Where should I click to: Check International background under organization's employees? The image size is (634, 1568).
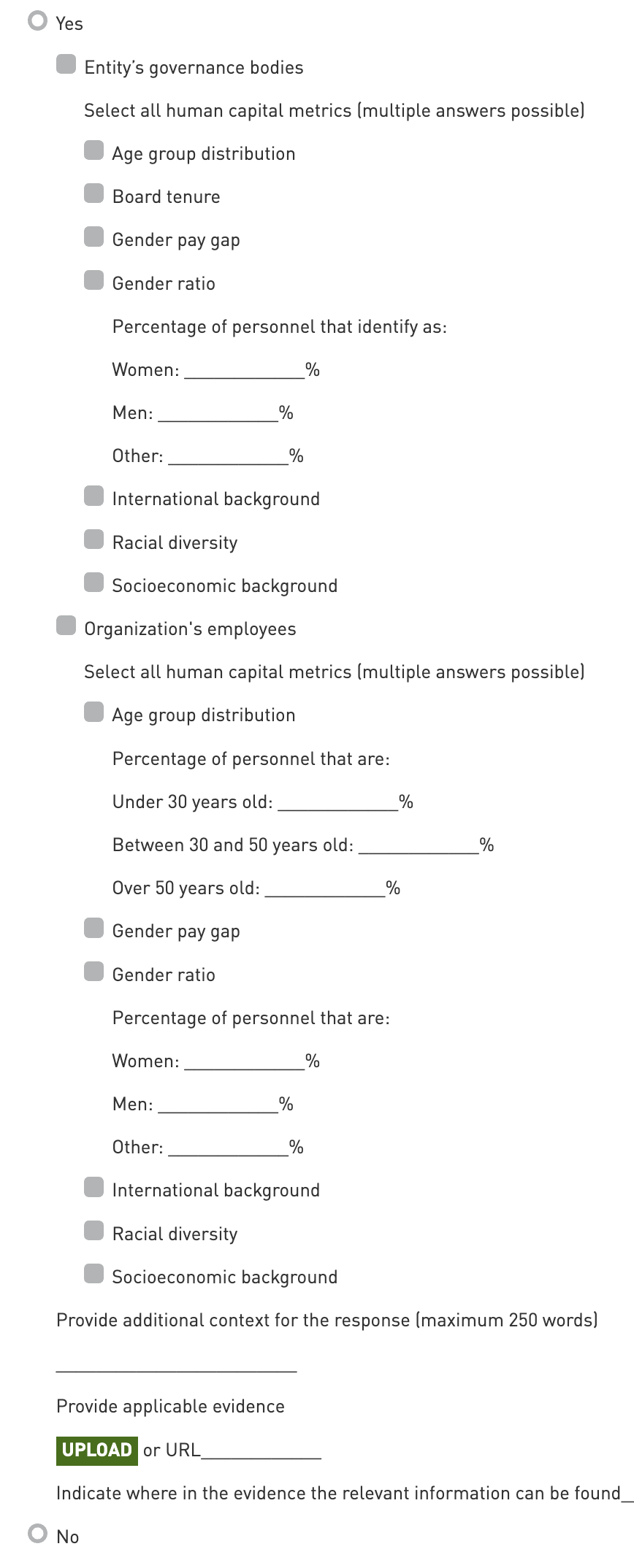[x=94, y=1187]
